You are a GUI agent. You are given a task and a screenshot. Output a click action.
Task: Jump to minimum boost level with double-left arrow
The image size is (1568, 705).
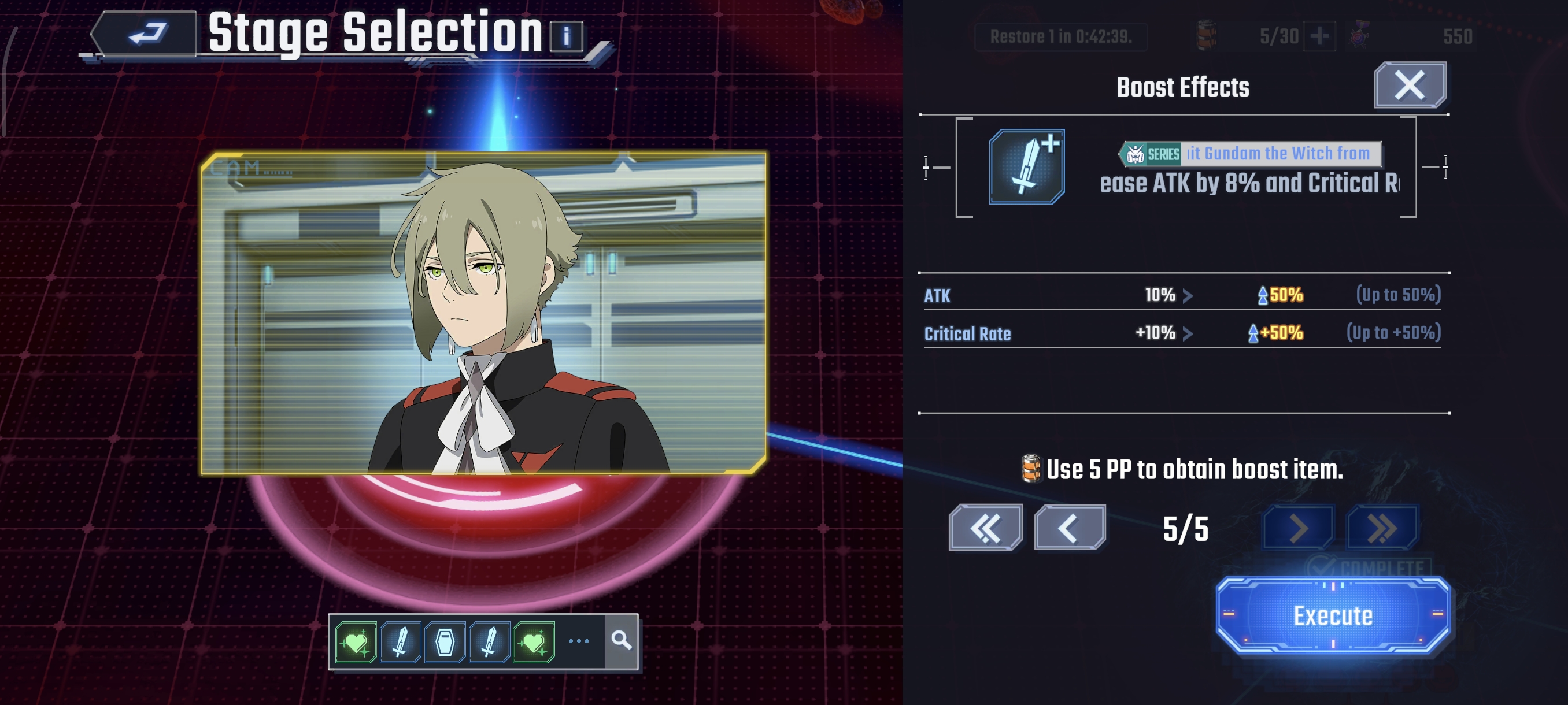click(985, 528)
